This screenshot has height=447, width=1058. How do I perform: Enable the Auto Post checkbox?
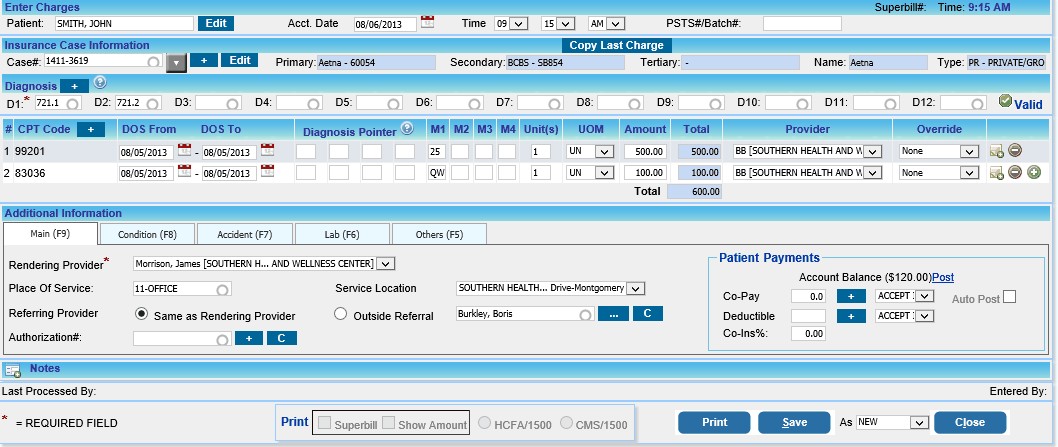[x=1009, y=297]
